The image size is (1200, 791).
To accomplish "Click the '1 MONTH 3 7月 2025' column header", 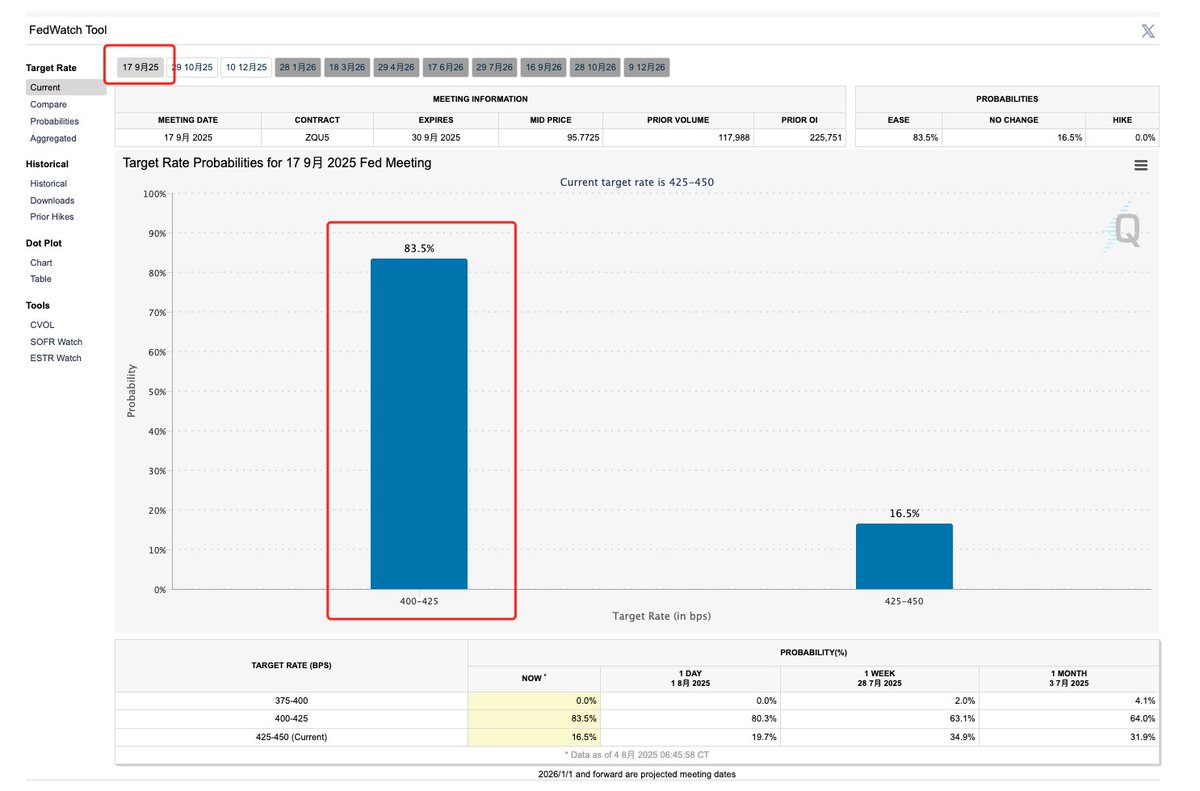I will 1069,678.
